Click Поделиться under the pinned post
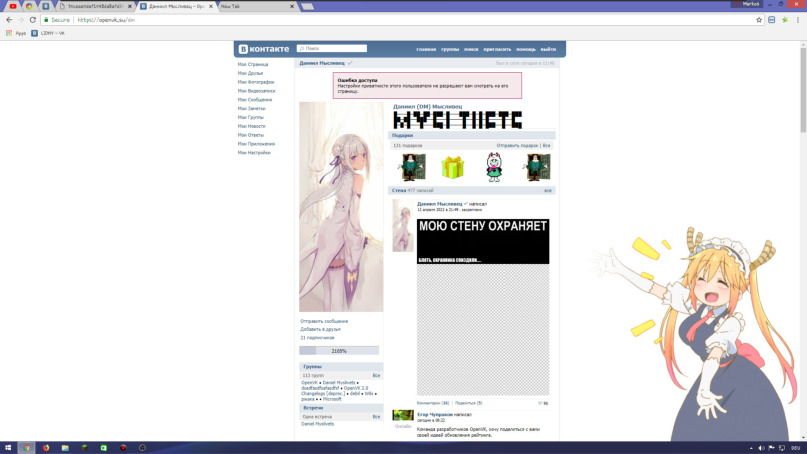 468,403
